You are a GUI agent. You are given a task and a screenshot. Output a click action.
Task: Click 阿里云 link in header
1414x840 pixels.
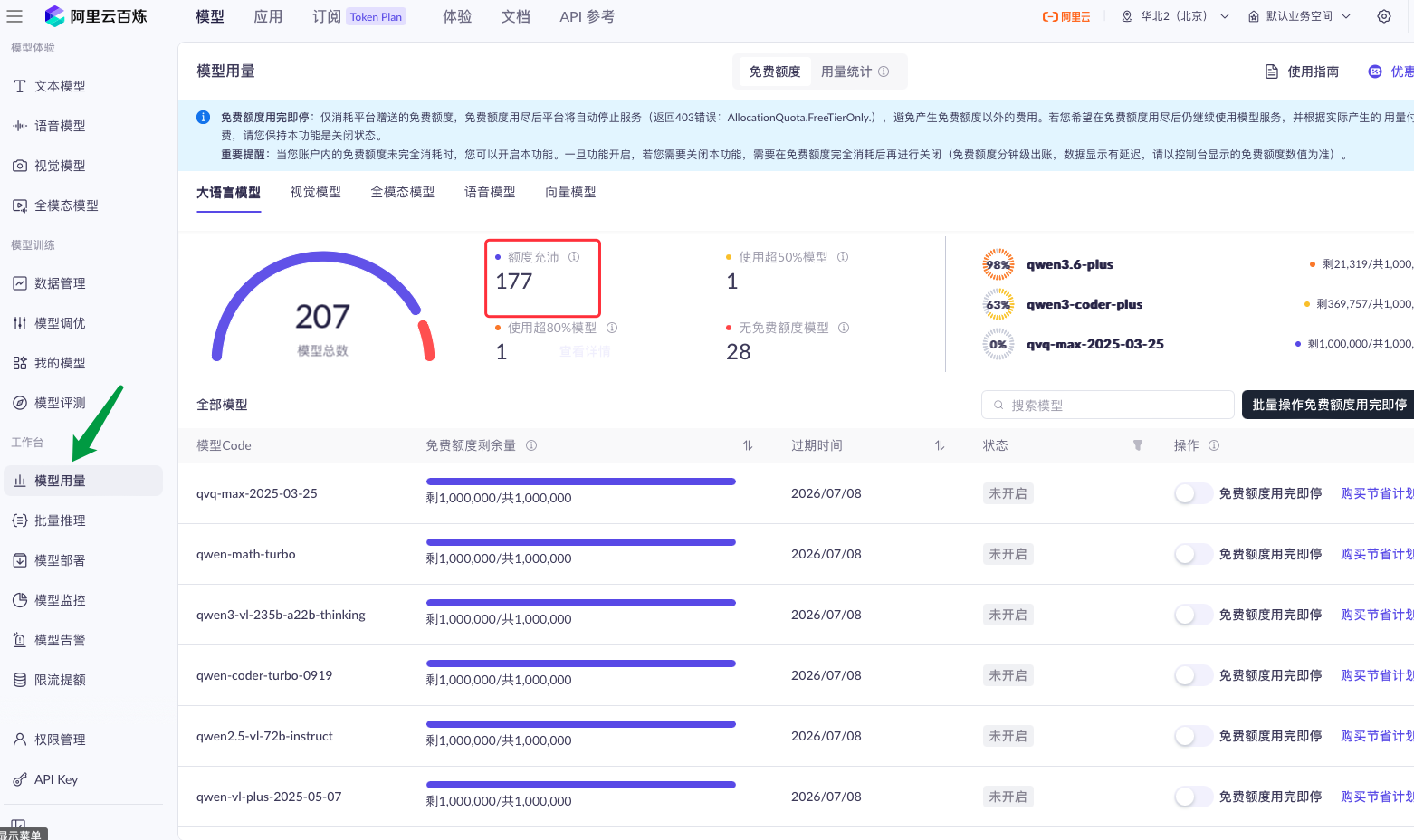[1066, 16]
